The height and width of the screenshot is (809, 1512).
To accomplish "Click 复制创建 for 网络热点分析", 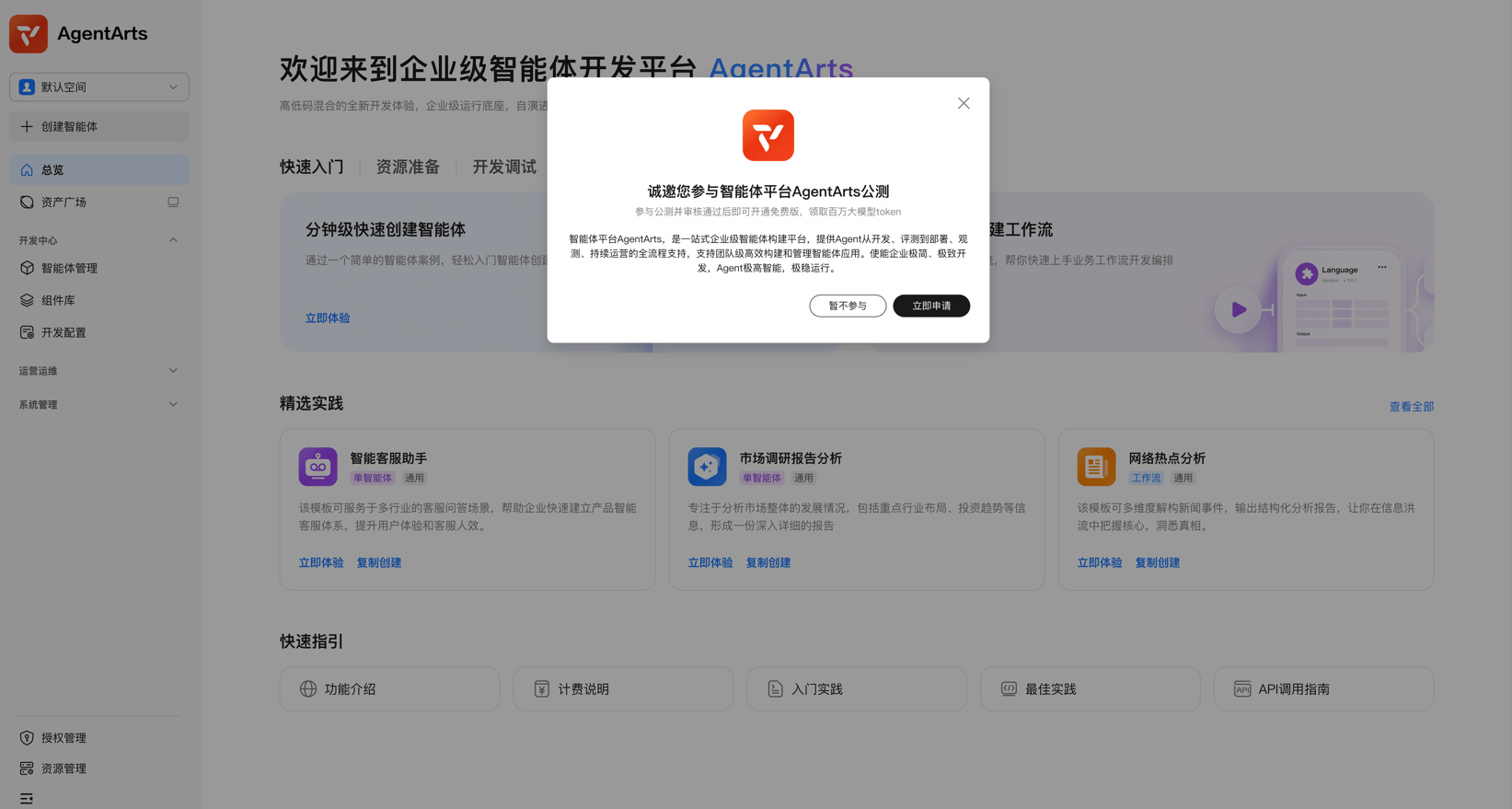I will (1158, 563).
